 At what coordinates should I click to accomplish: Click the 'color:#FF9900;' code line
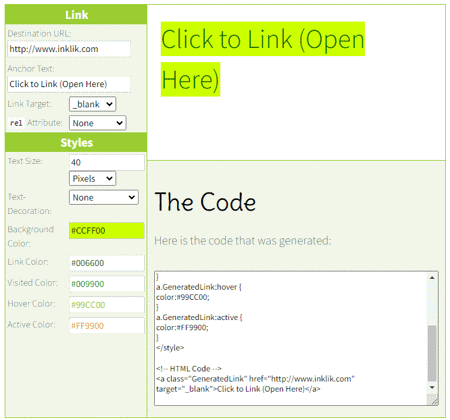click(x=182, y=328)
